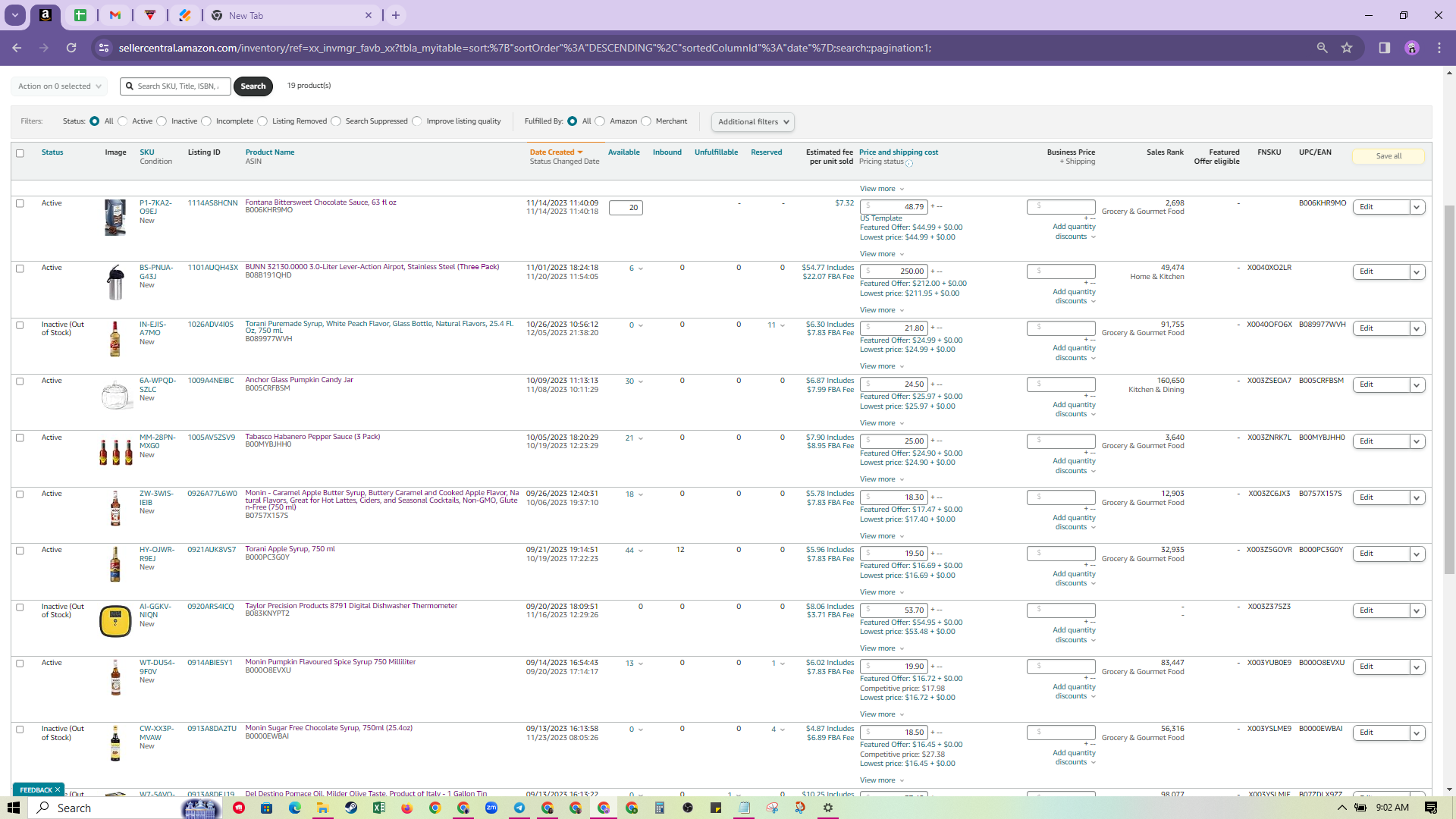The height and width of the screenshot is (819, 1456).
Task: Open the Chrome profile avatar
Action: 1411,48
